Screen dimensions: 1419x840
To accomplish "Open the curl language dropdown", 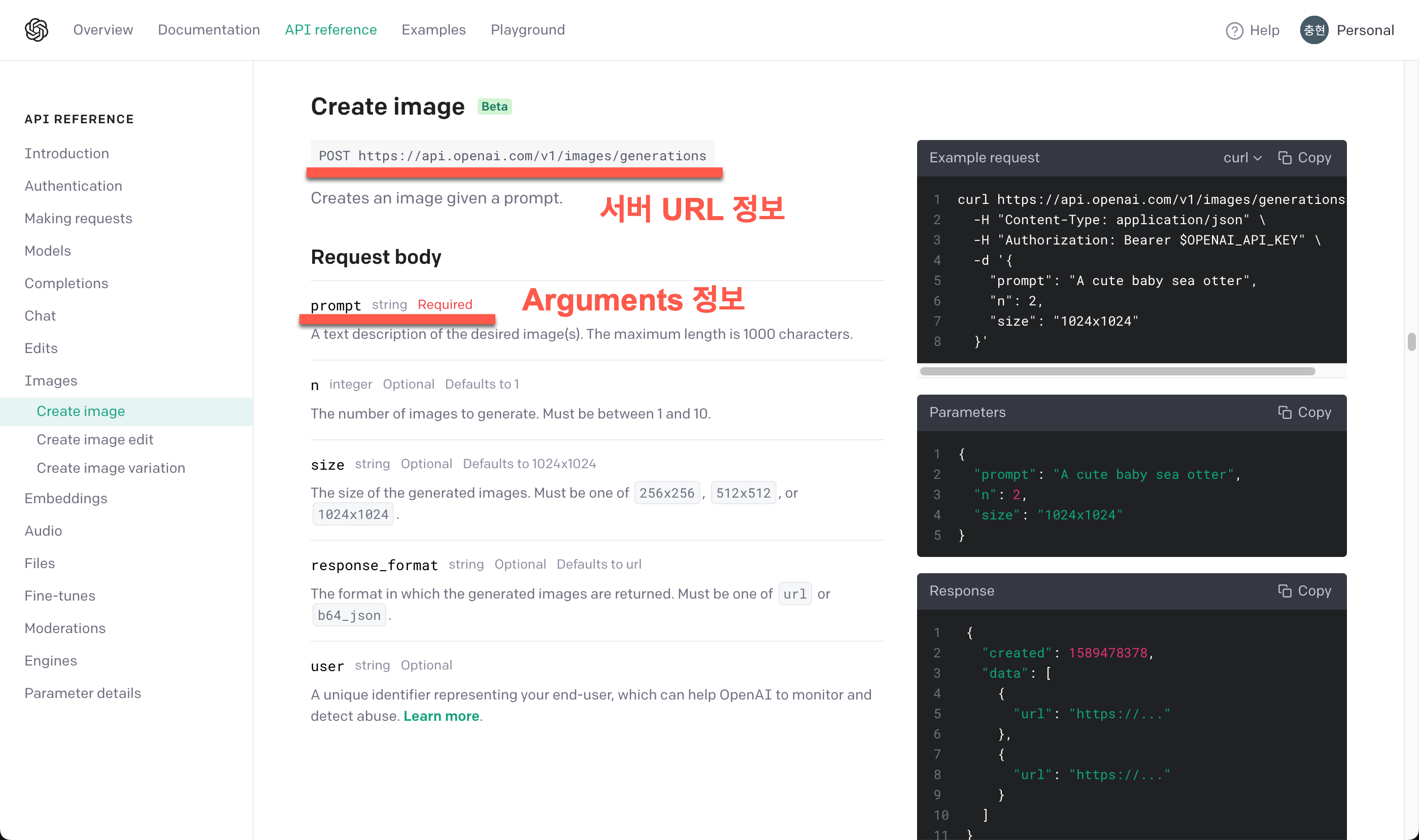I will [1242, 157].
